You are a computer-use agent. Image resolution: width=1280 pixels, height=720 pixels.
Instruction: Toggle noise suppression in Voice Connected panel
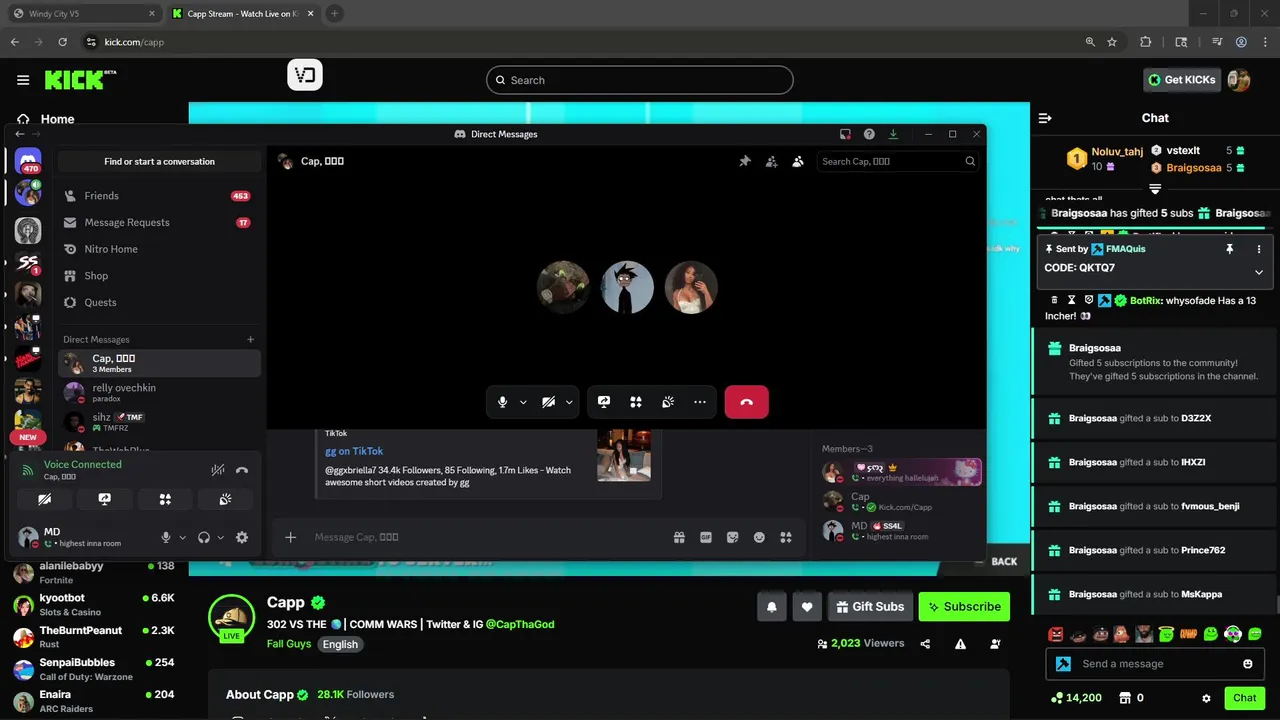[x=217, y=470]
